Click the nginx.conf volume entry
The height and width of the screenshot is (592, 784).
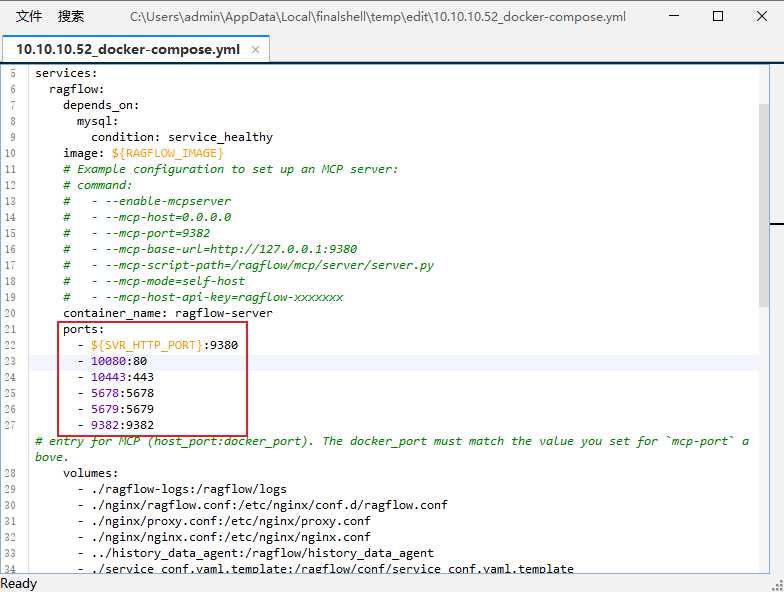tap(231, 537)
